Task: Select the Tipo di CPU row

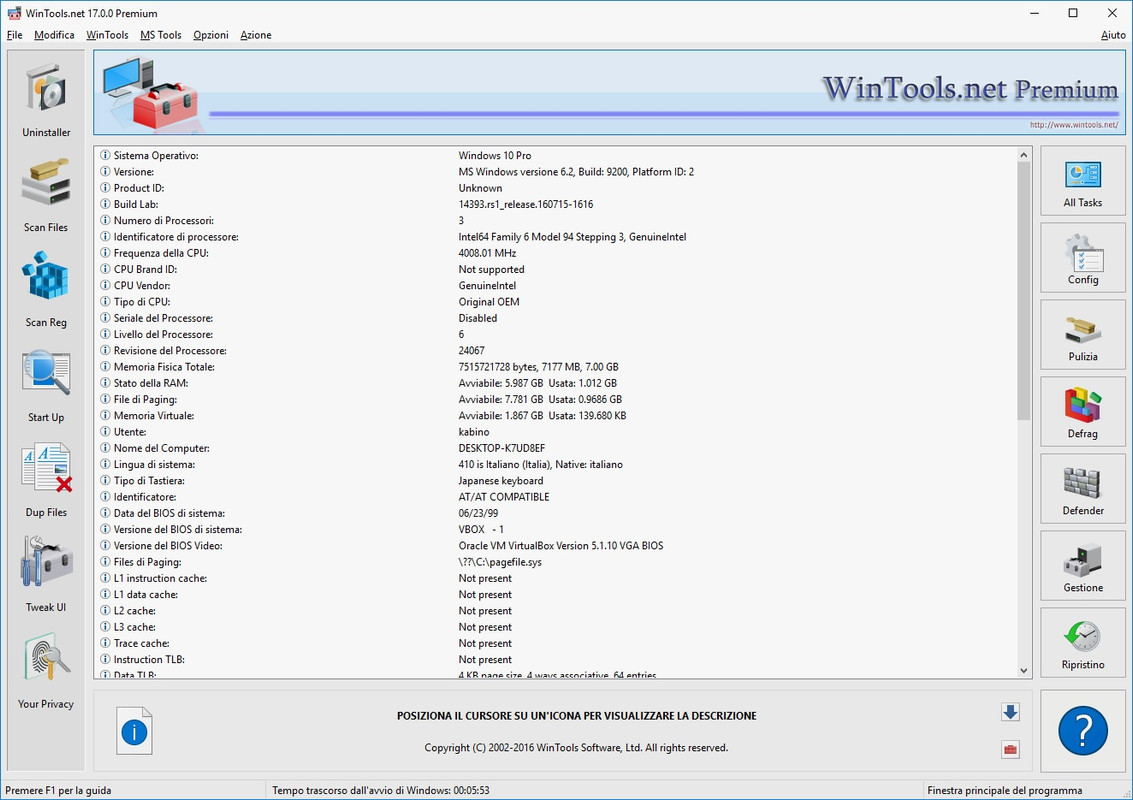Action: tap(555, 302)
